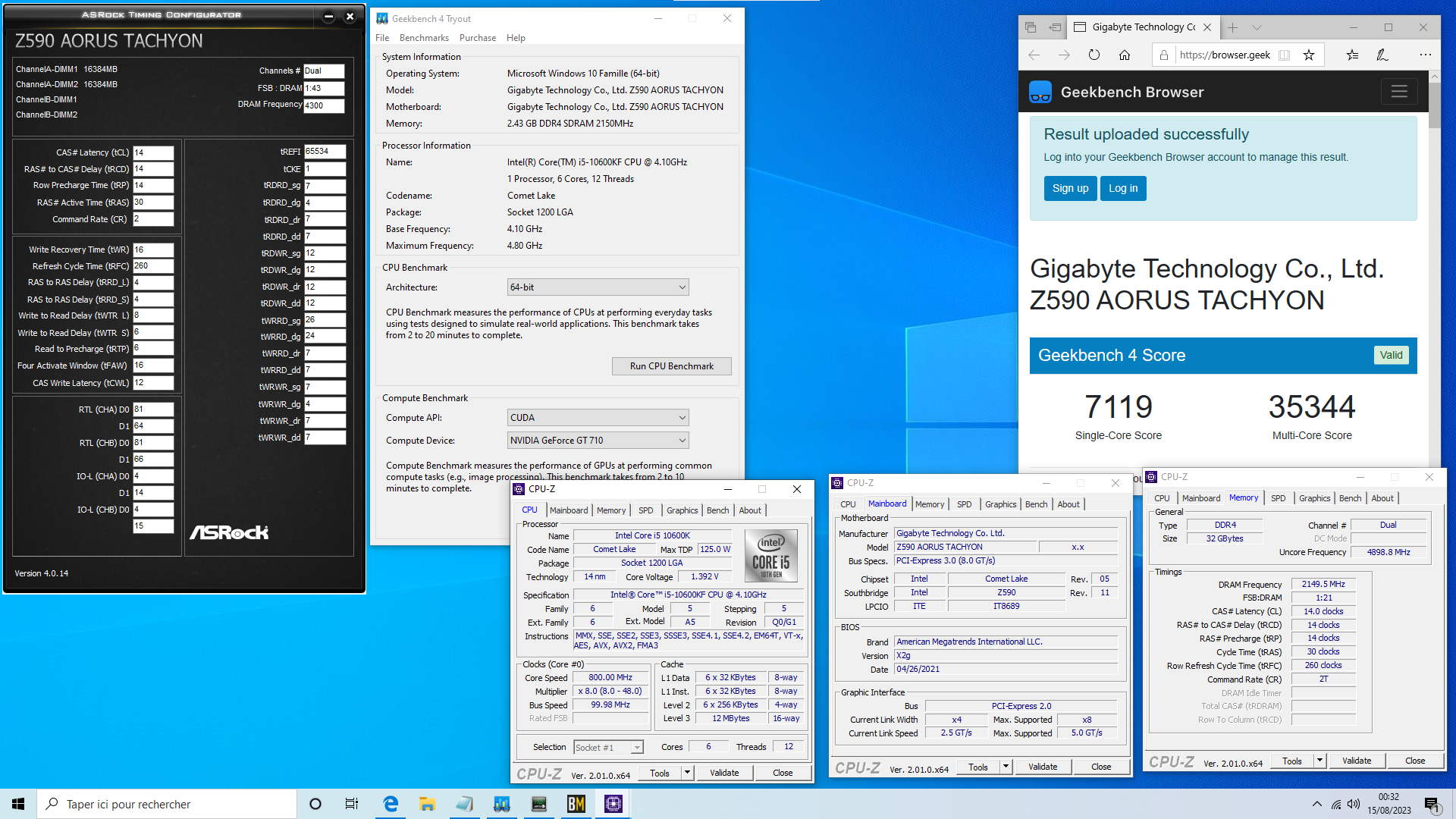Open Task View on taskbar
The height and width of the screenshot is (819, 1456).
click(352, 804)
